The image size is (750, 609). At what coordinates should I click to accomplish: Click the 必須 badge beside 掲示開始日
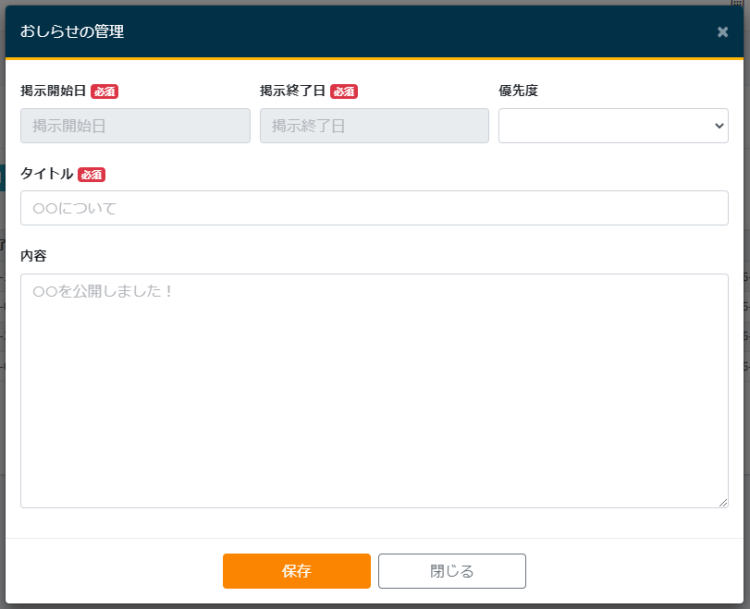(x=105, y=92)
